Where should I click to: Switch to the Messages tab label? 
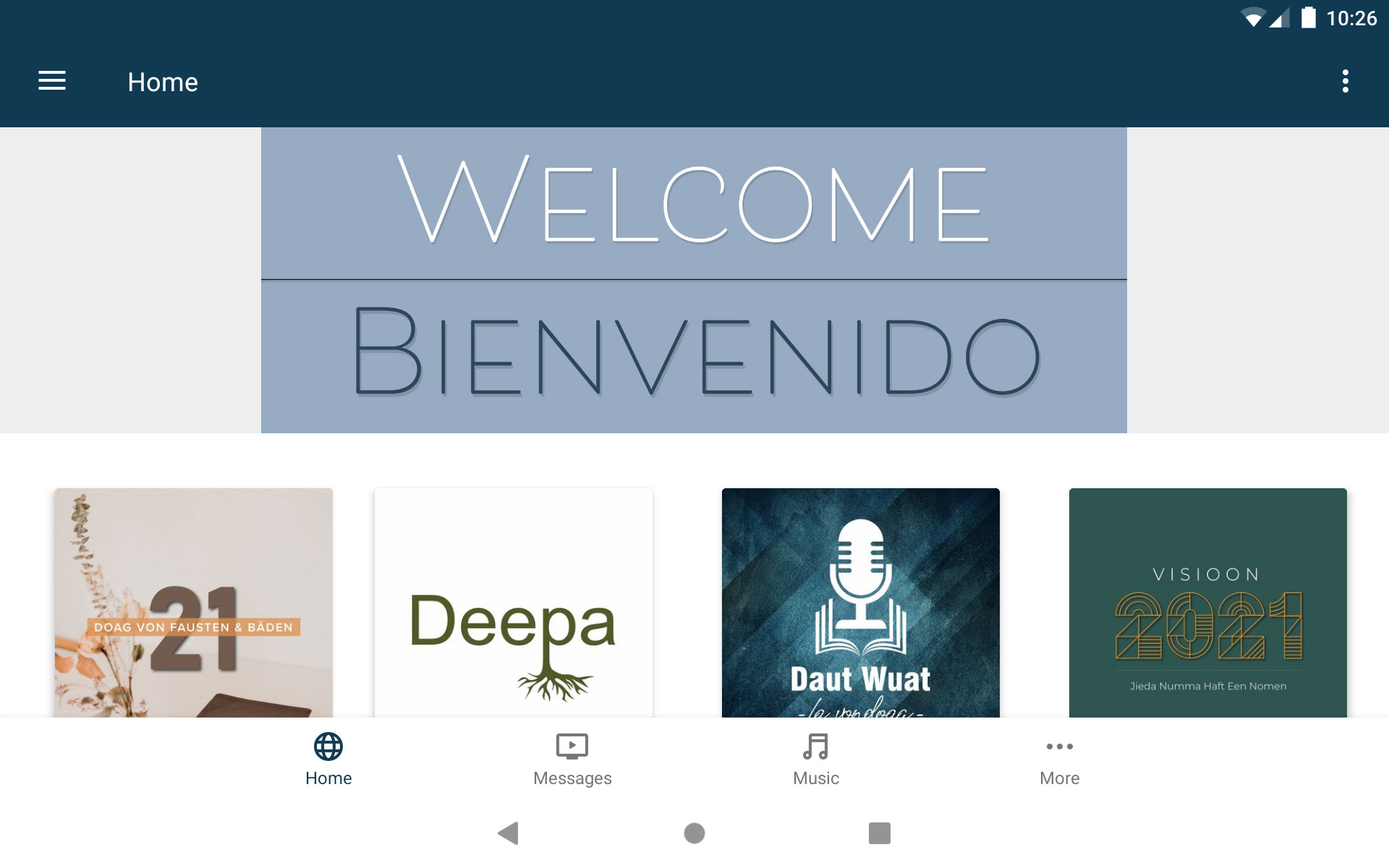tap(572, 778)
